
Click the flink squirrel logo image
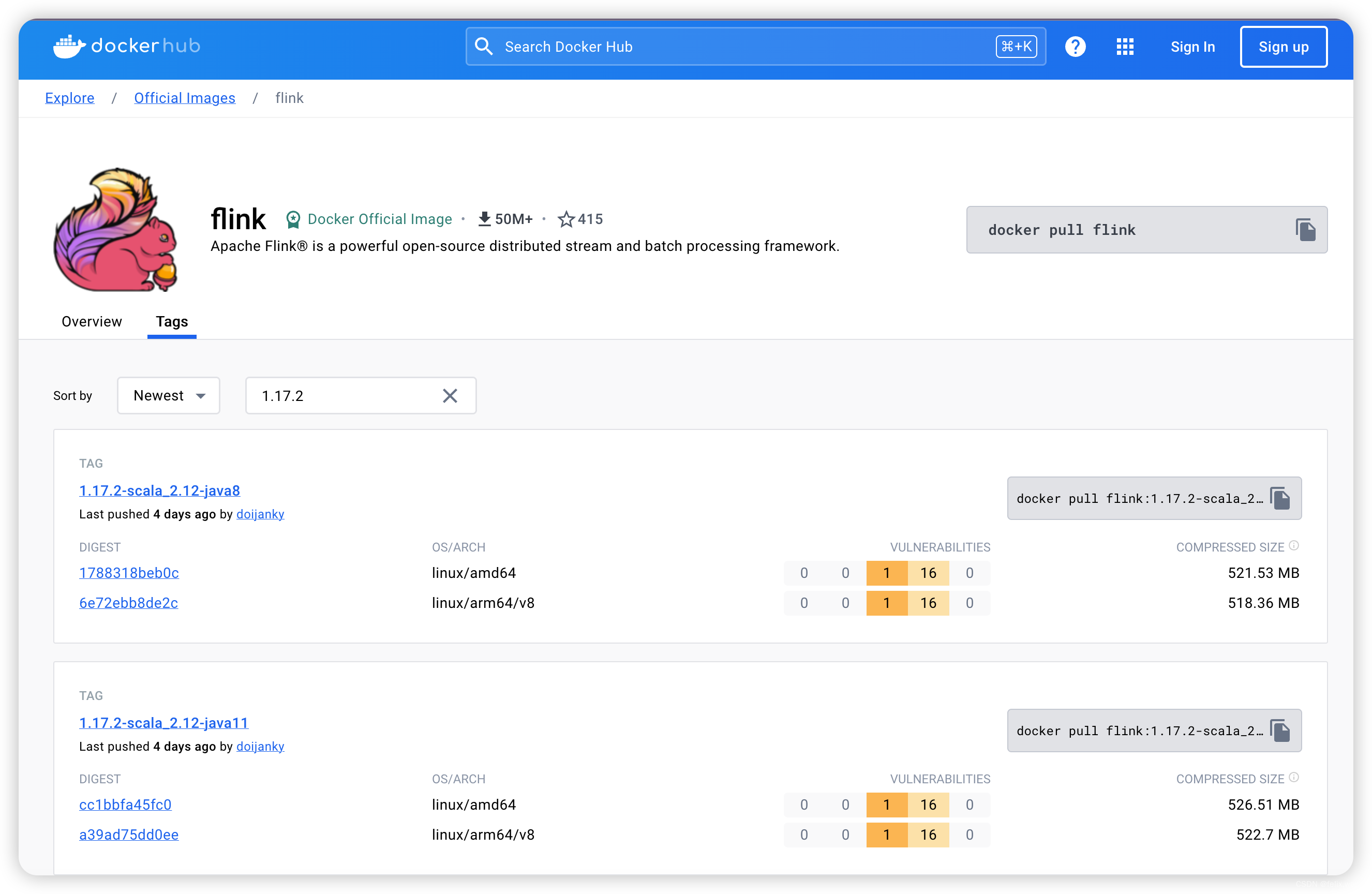click(x=115, y=230)
